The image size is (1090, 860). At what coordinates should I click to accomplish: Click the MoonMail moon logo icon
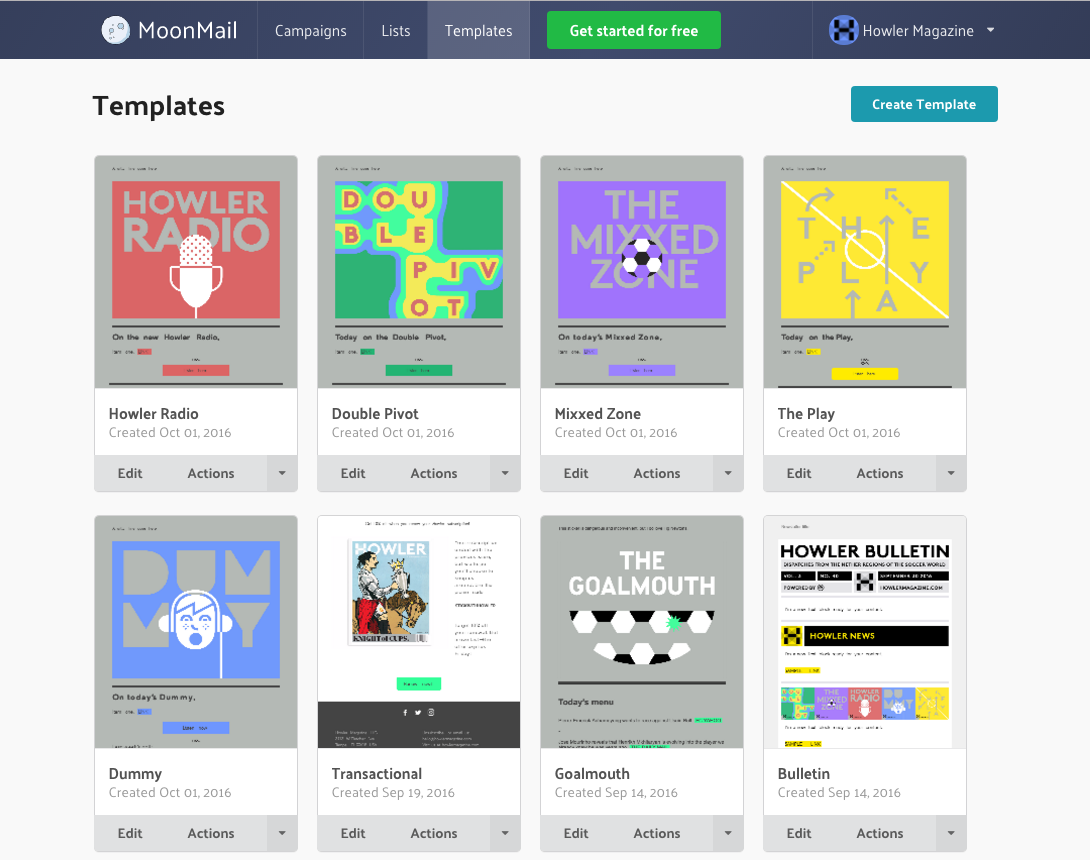click(115, 30)
